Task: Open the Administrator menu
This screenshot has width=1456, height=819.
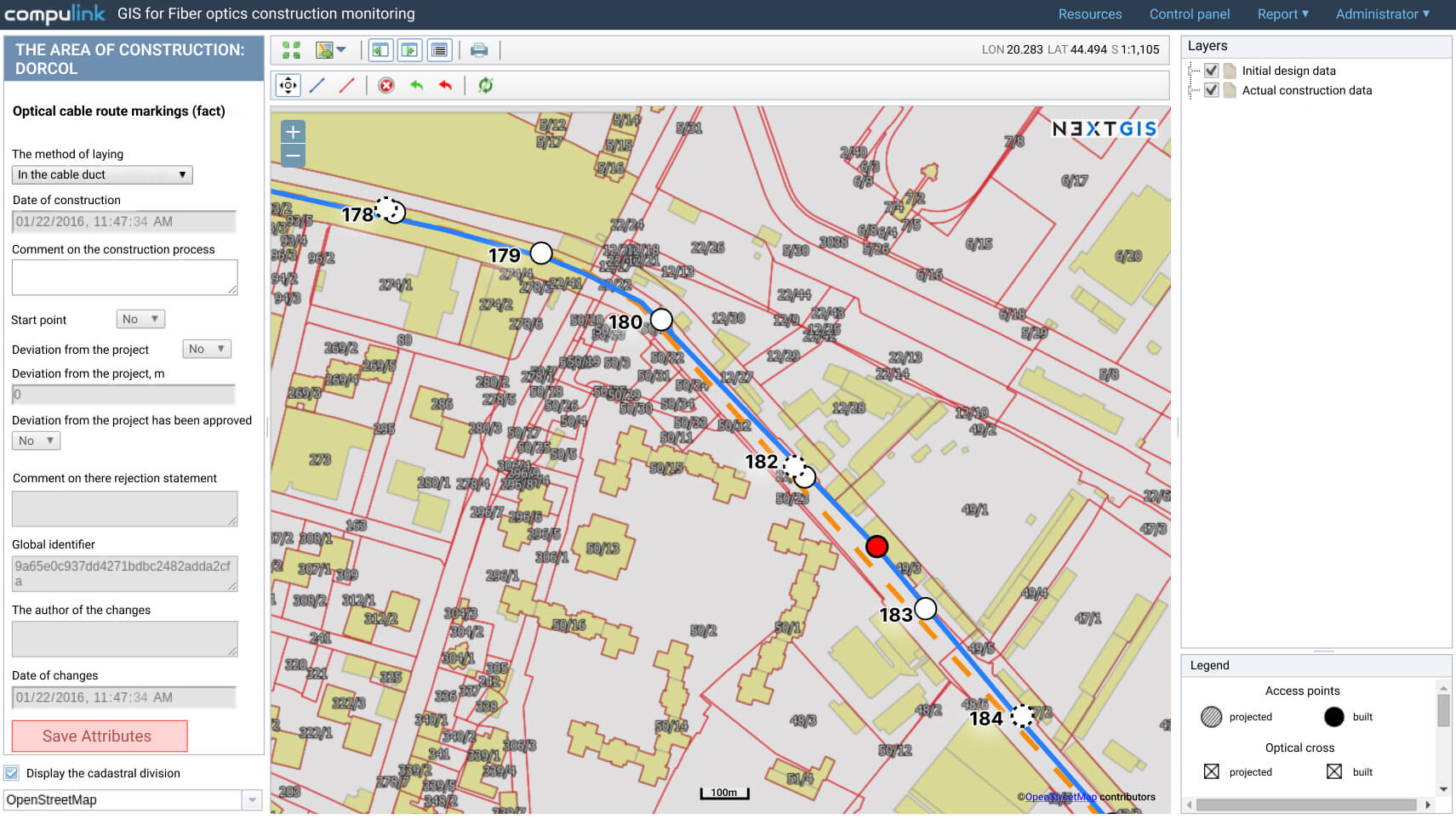Action: (1382, 14)
